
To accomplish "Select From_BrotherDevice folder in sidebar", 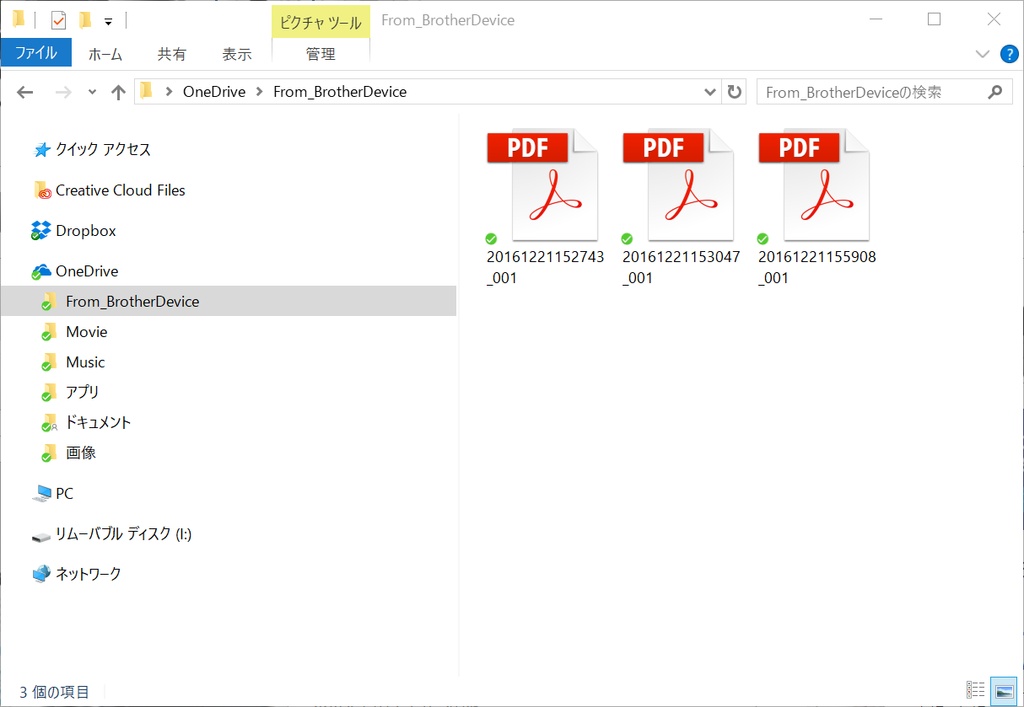I will pos(229,301).
